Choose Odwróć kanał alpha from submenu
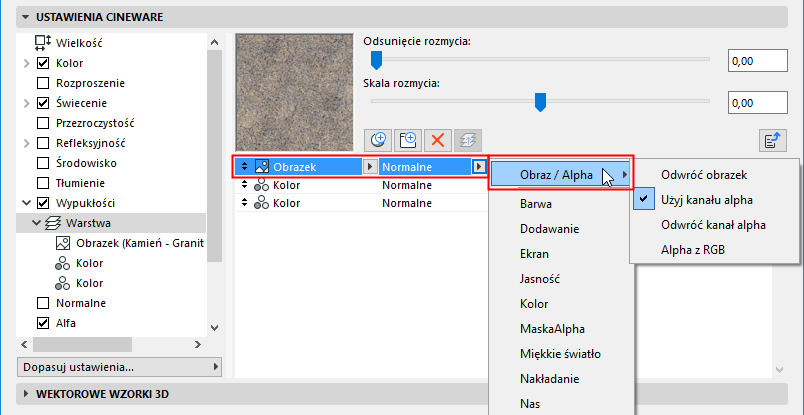The image size is (804, 415). (x=713, y=225)
